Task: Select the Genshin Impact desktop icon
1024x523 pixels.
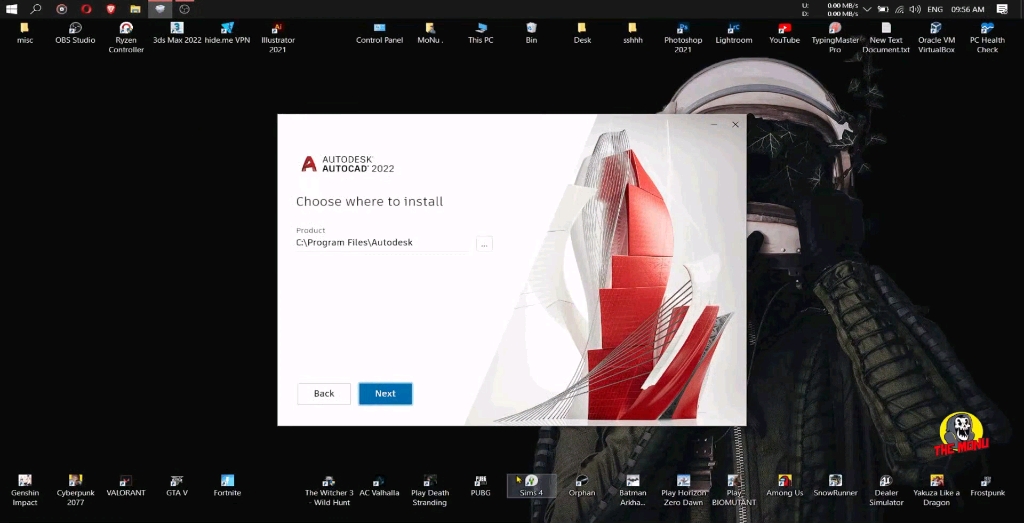Action: [25, 490]
